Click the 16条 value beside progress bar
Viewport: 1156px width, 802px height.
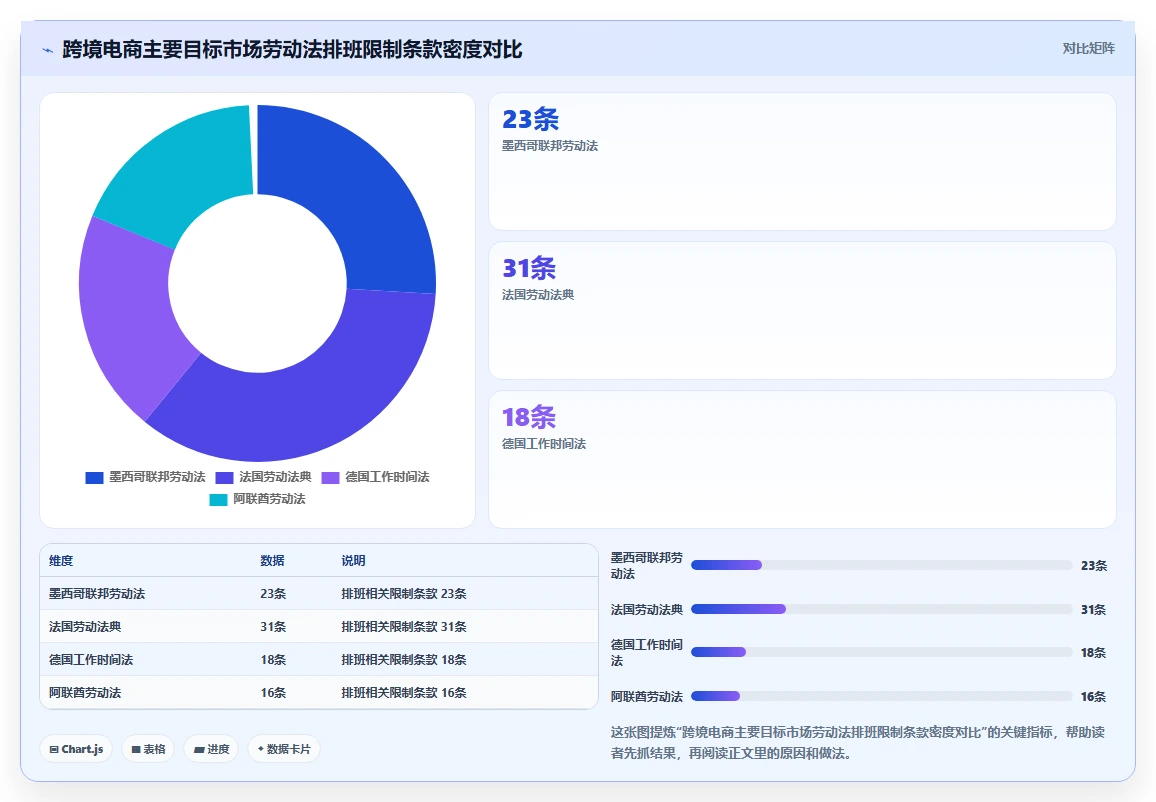click(x=1093, y=697)
